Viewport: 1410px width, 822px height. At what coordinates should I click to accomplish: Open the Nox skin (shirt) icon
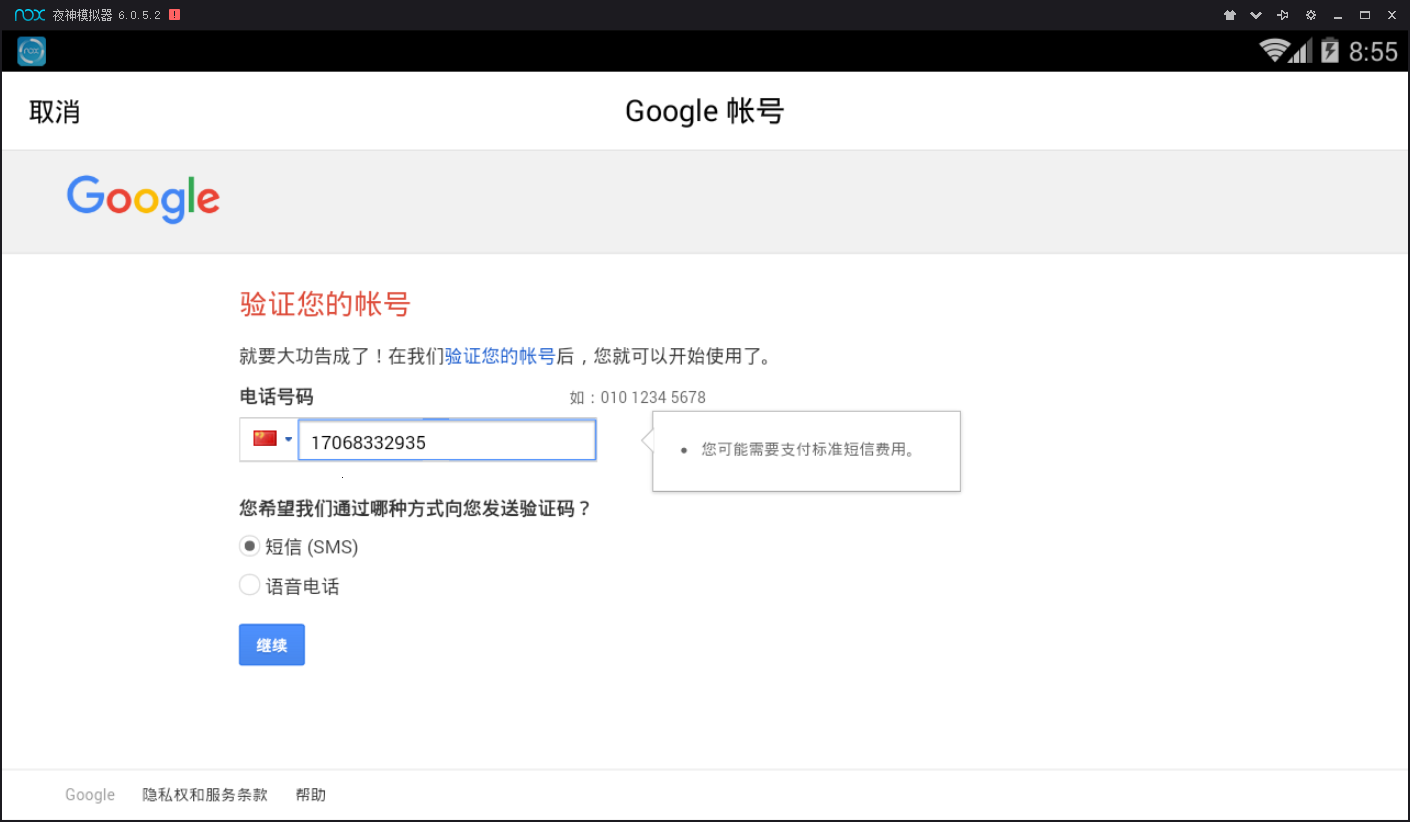(1229, 15)
